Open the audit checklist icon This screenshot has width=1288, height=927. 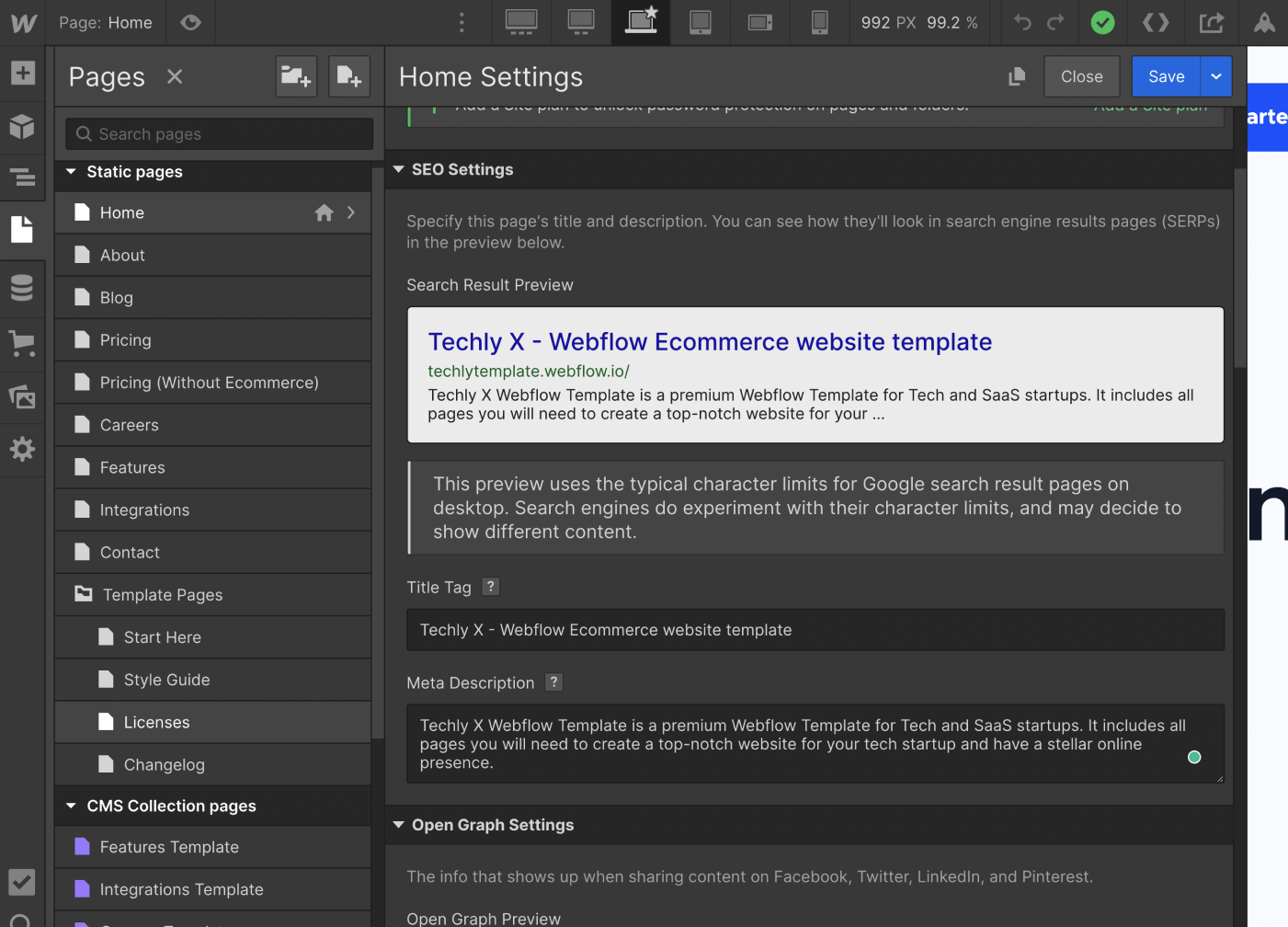22,882
